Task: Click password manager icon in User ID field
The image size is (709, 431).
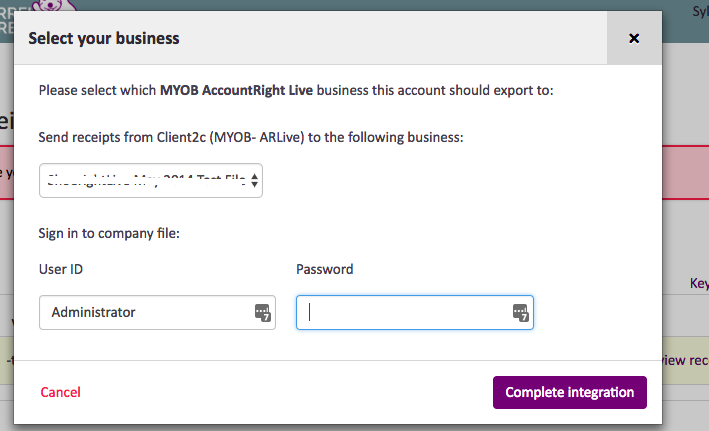Action: click(x=263, y=313)
